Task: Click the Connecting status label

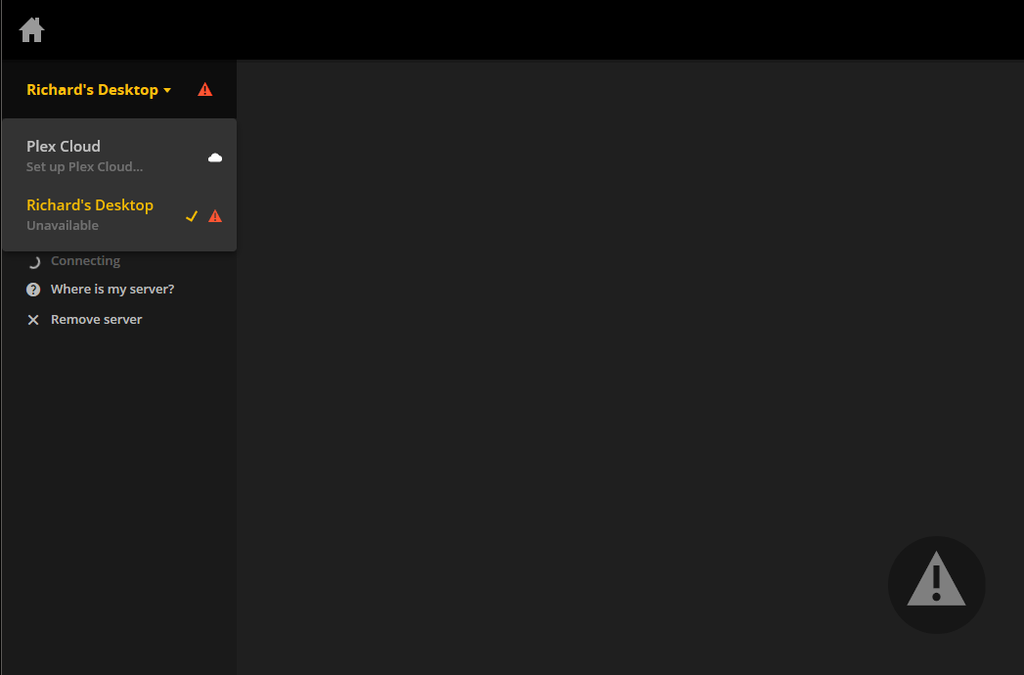Action: point(86,260)
